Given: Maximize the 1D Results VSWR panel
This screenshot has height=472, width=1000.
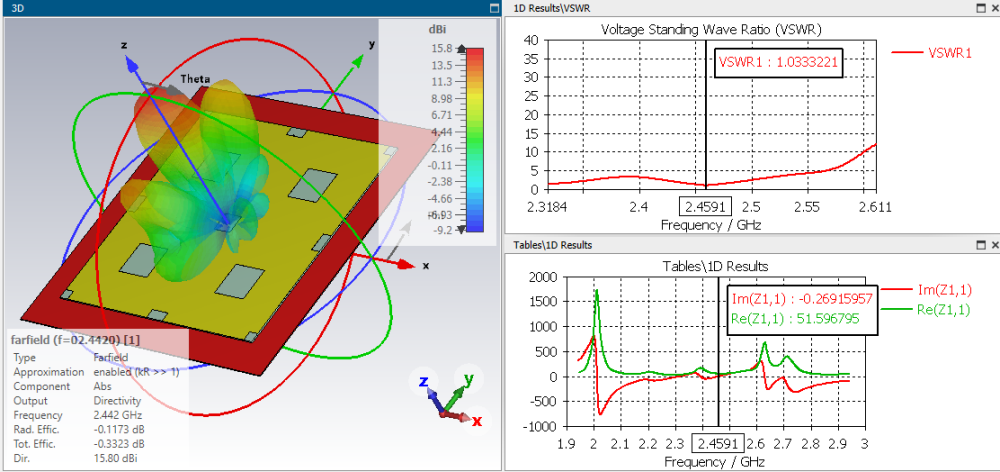Looking at the screenshot, I should coord(978,8).
